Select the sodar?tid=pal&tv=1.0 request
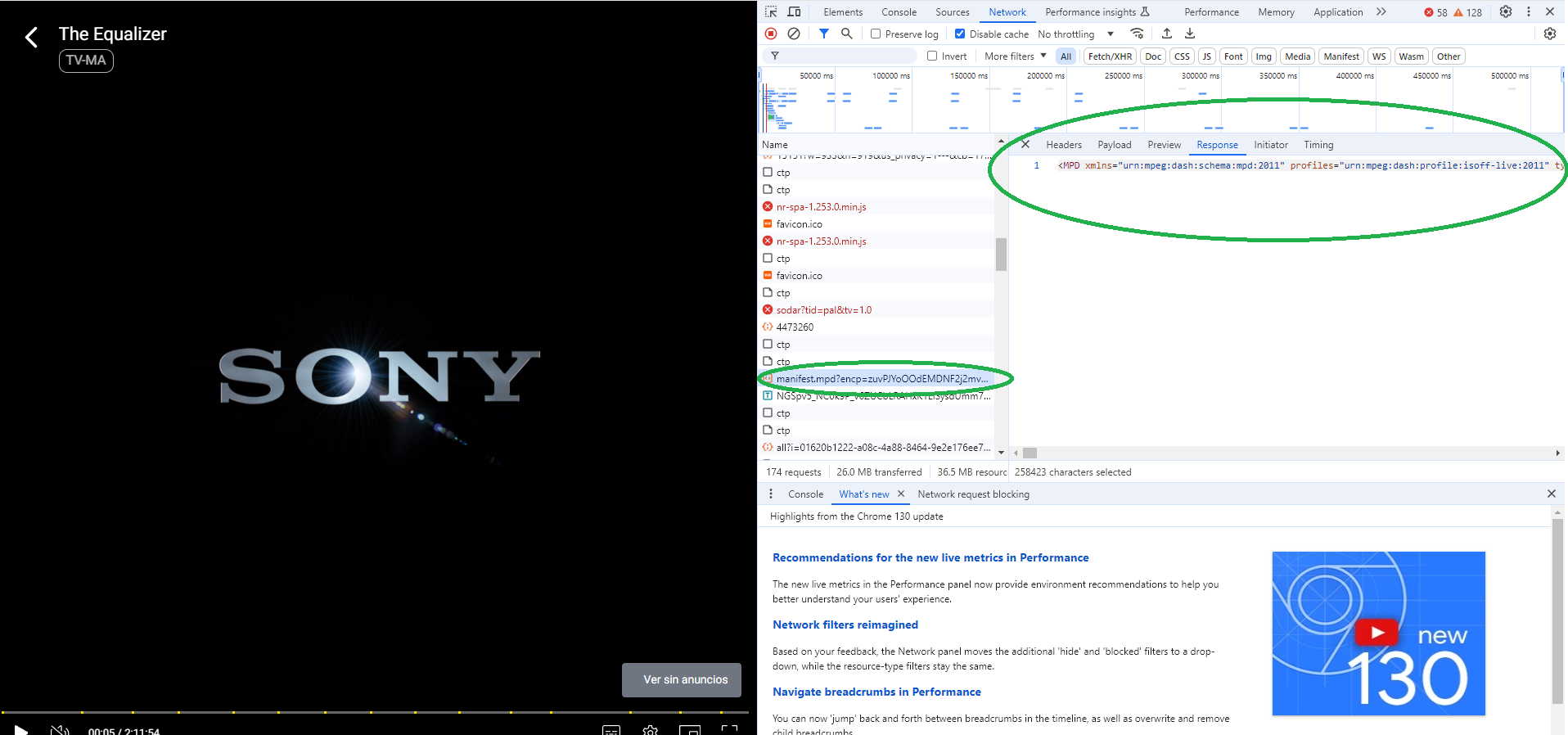The image size is (1568, 735). click(x=876, y=310)
